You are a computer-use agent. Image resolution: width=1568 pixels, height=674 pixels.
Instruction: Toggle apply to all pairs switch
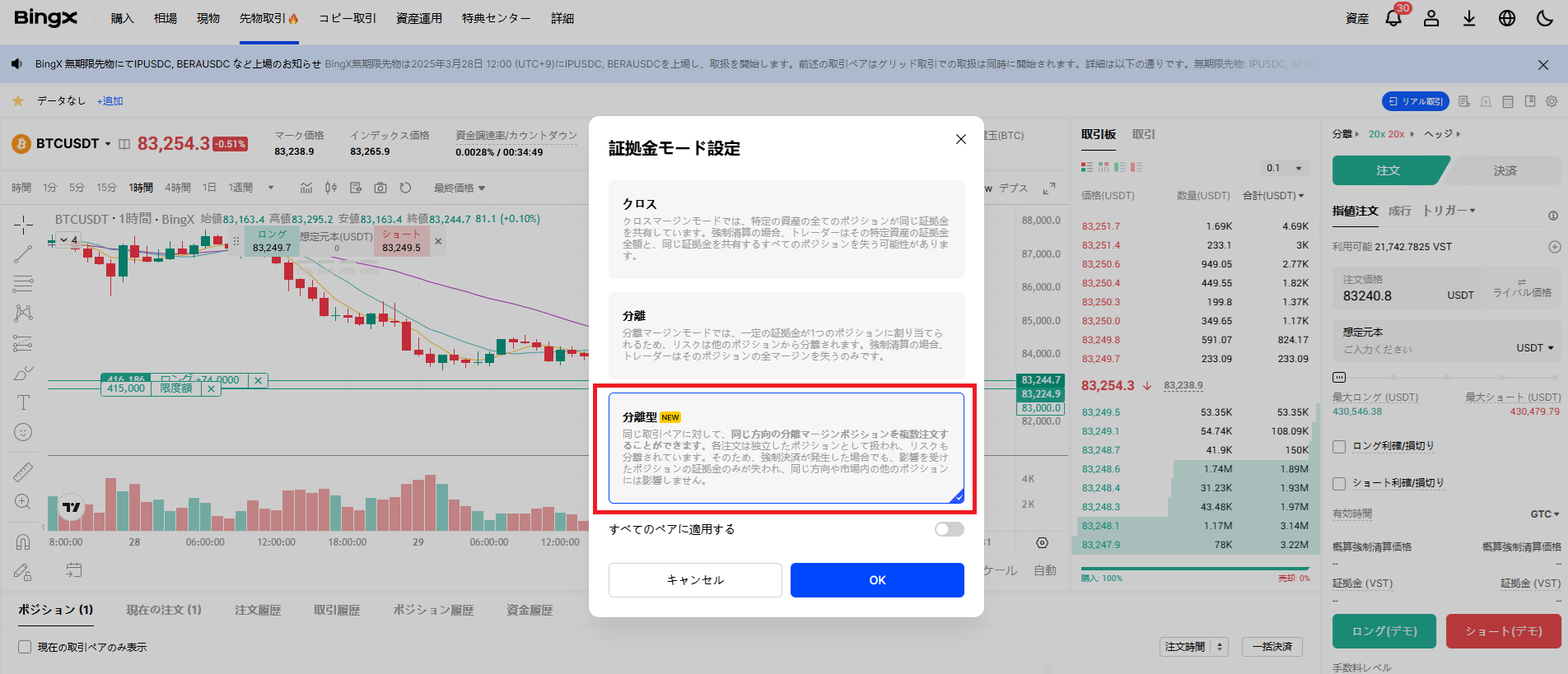tap(949, 529)
